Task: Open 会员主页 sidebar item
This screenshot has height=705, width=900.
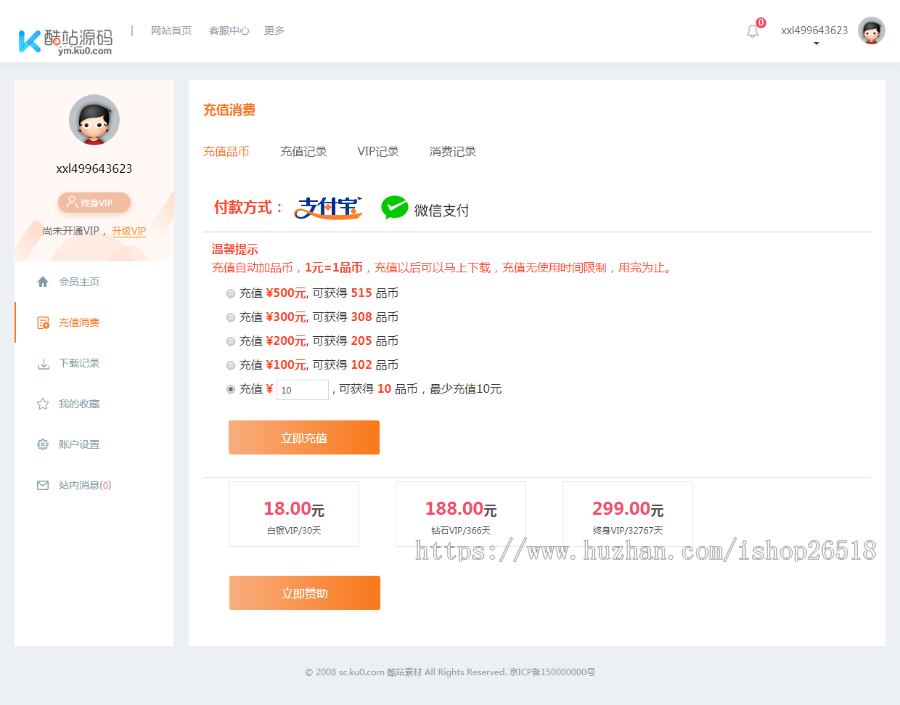Action: [x=79, y=282]
